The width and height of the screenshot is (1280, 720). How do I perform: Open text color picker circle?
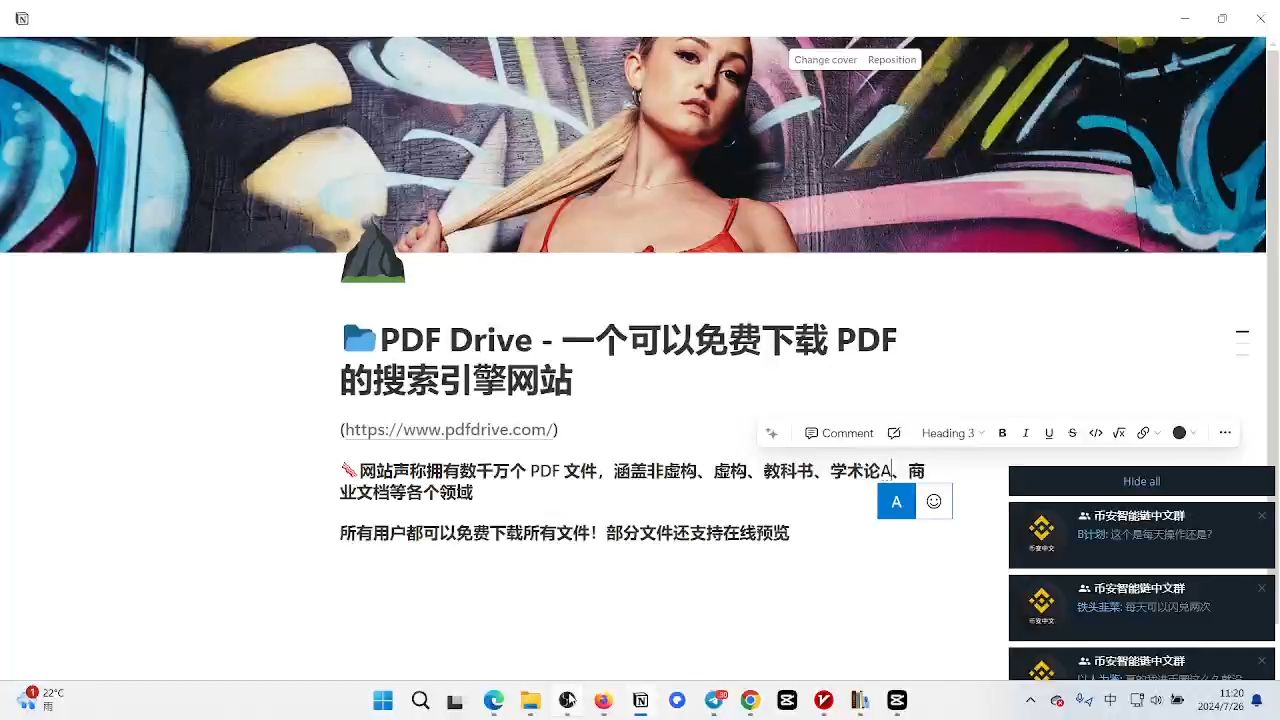pyautogui.click(x=1183, y=433)
